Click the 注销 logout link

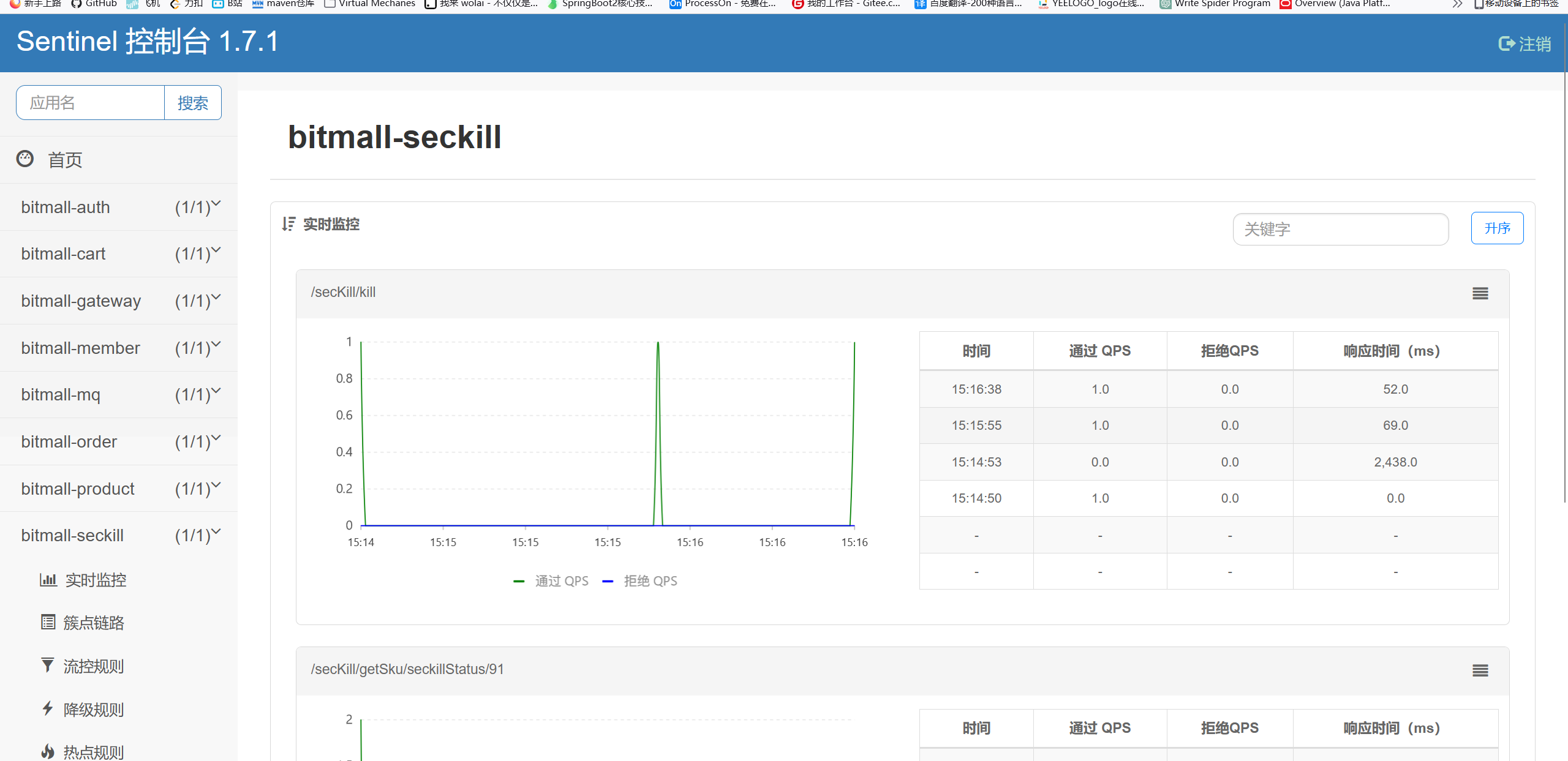coord(1535,44)
